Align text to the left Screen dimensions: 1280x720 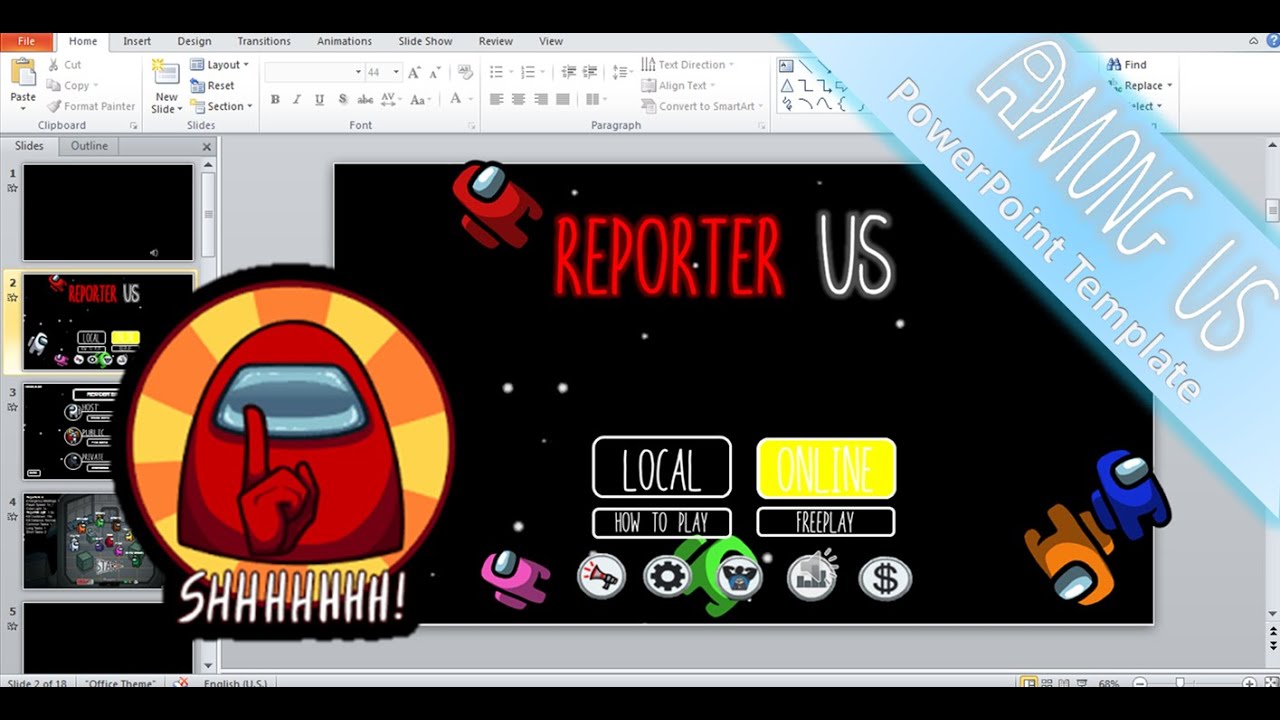click(x=496, y=100)
